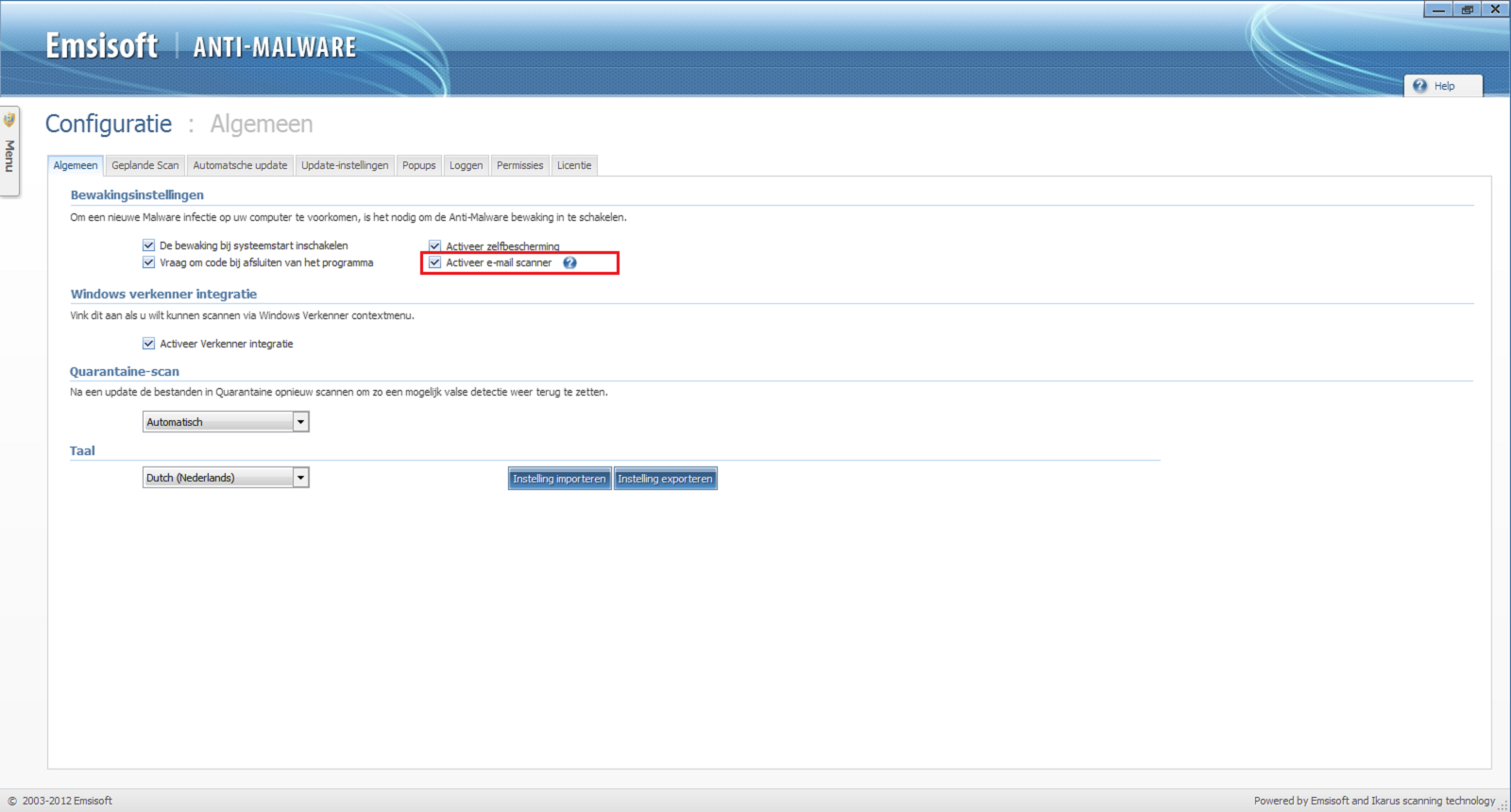Click 'Powered by Emsisoft and Ikarus' footer text
Image resolution: width=1511 pixels, height=812 pixels.
pos(1374,801)
